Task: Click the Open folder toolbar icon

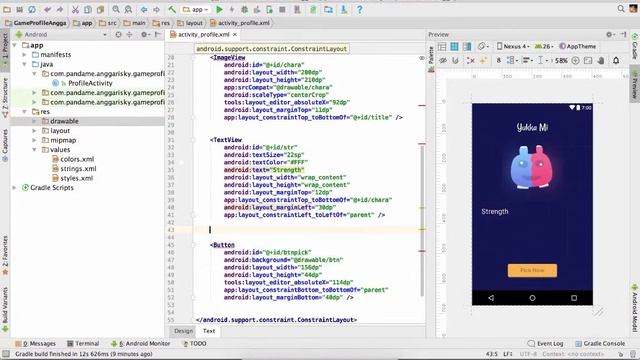Action: (7, 9)
